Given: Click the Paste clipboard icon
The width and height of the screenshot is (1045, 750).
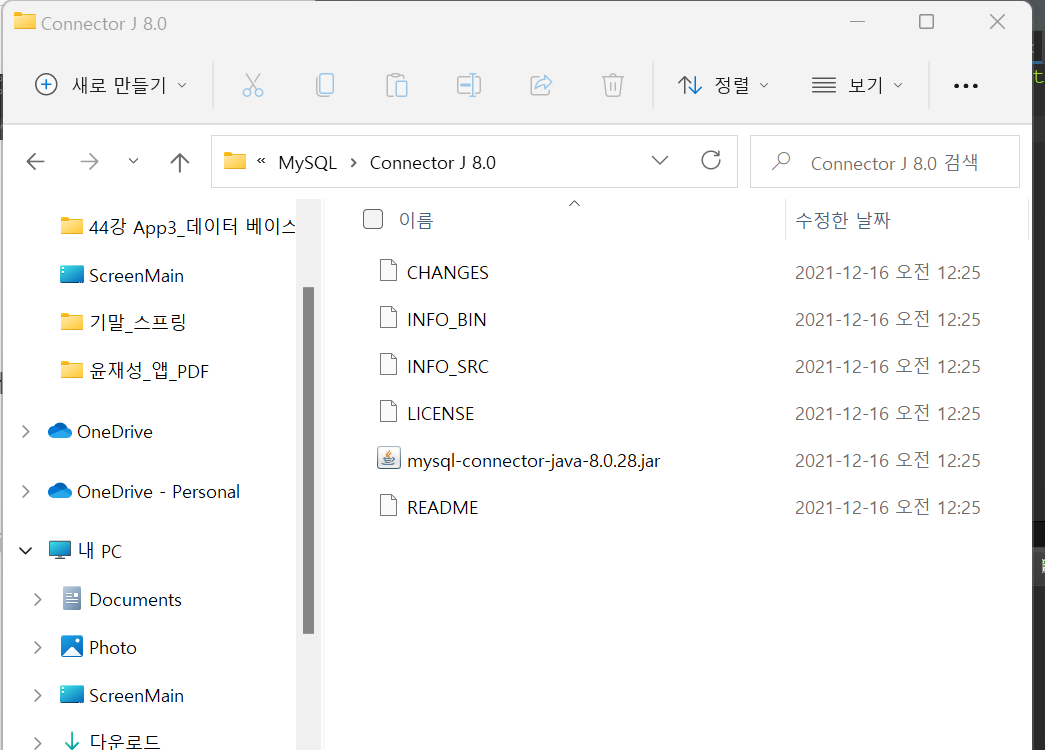Looking at the screenshot, I should point(397,85).
